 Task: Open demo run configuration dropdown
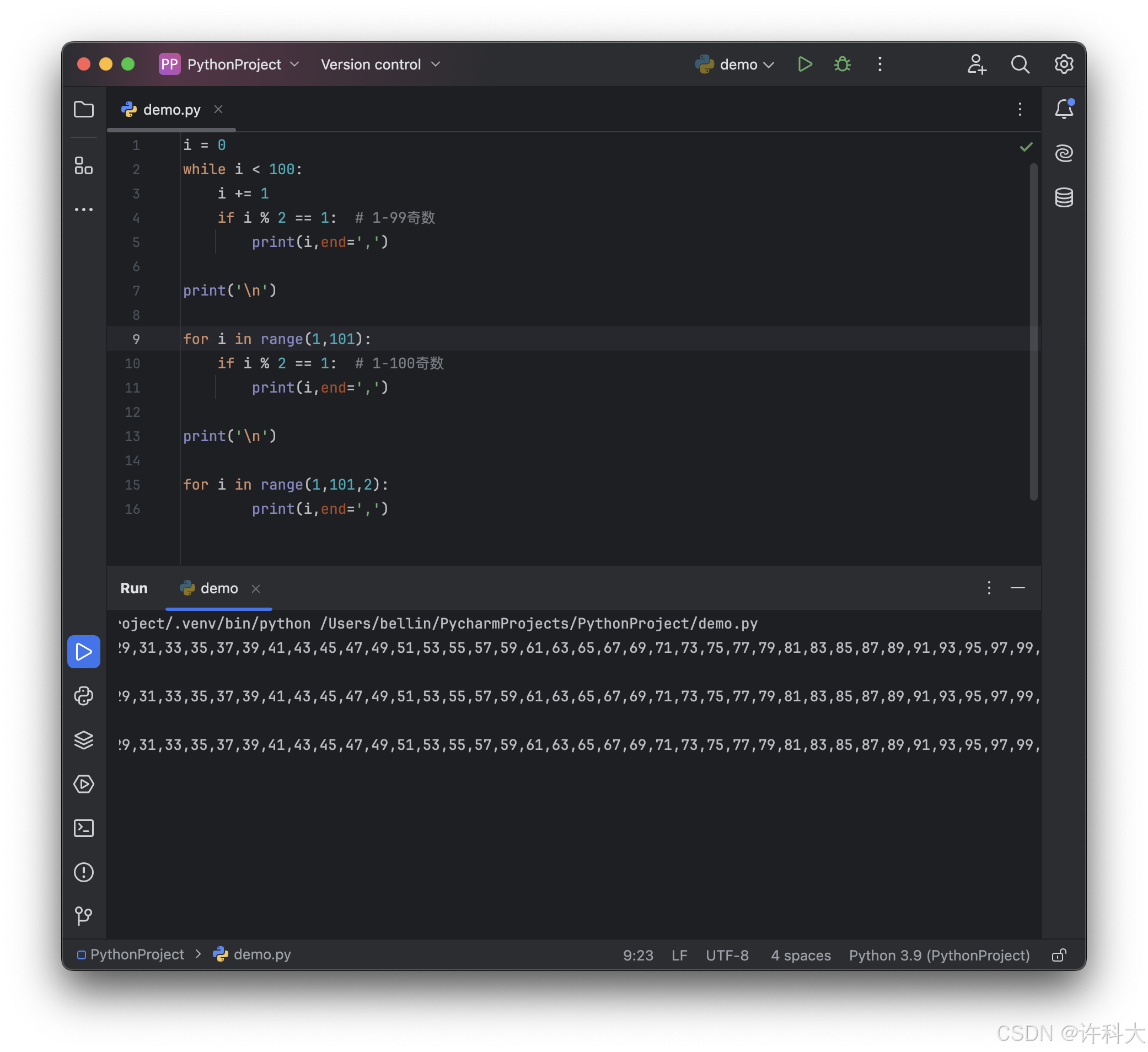tap(734, 65)
